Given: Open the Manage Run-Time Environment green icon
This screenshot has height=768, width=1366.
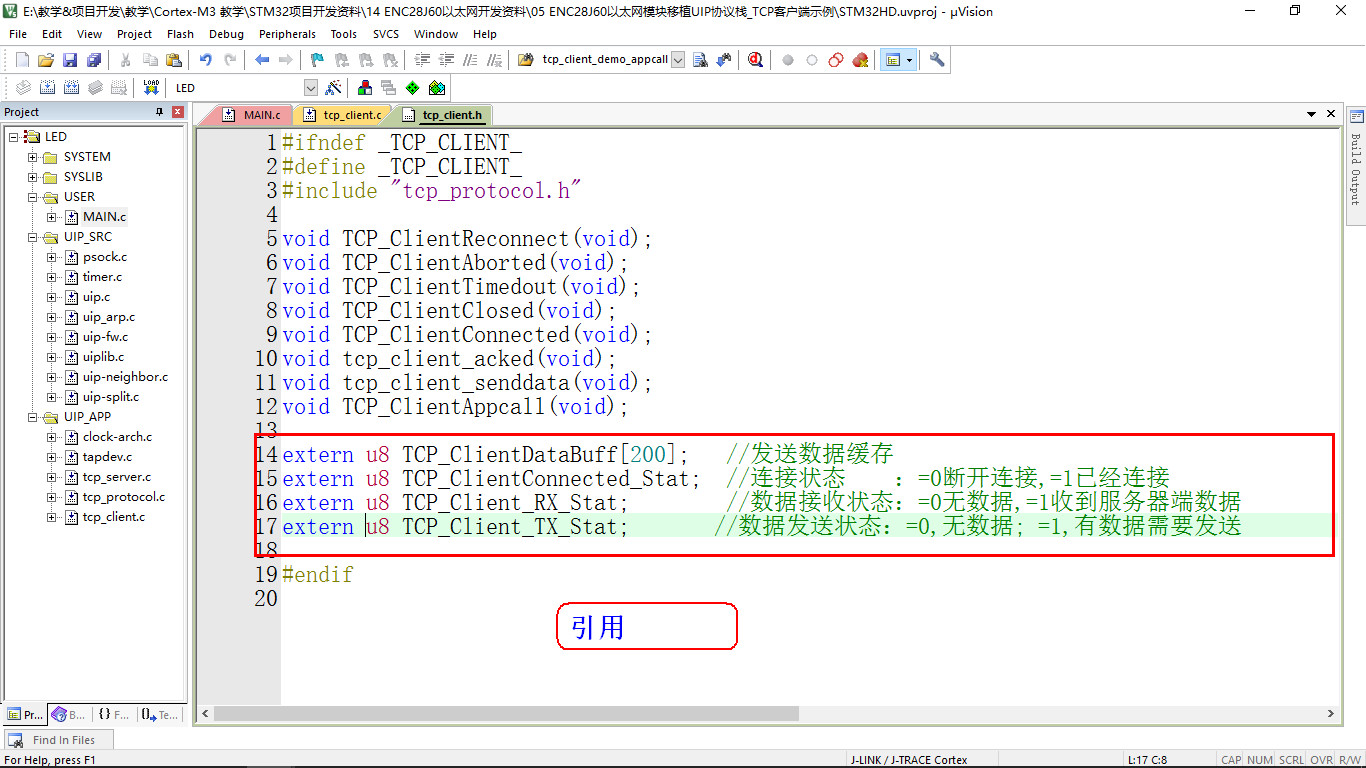Looking at the screenshot, I should click(x=412, y=88).
